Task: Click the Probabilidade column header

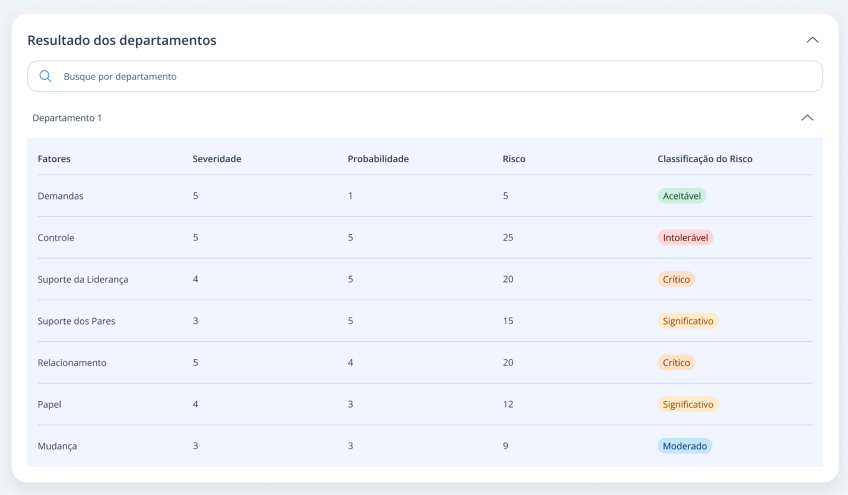Action: 378,159
